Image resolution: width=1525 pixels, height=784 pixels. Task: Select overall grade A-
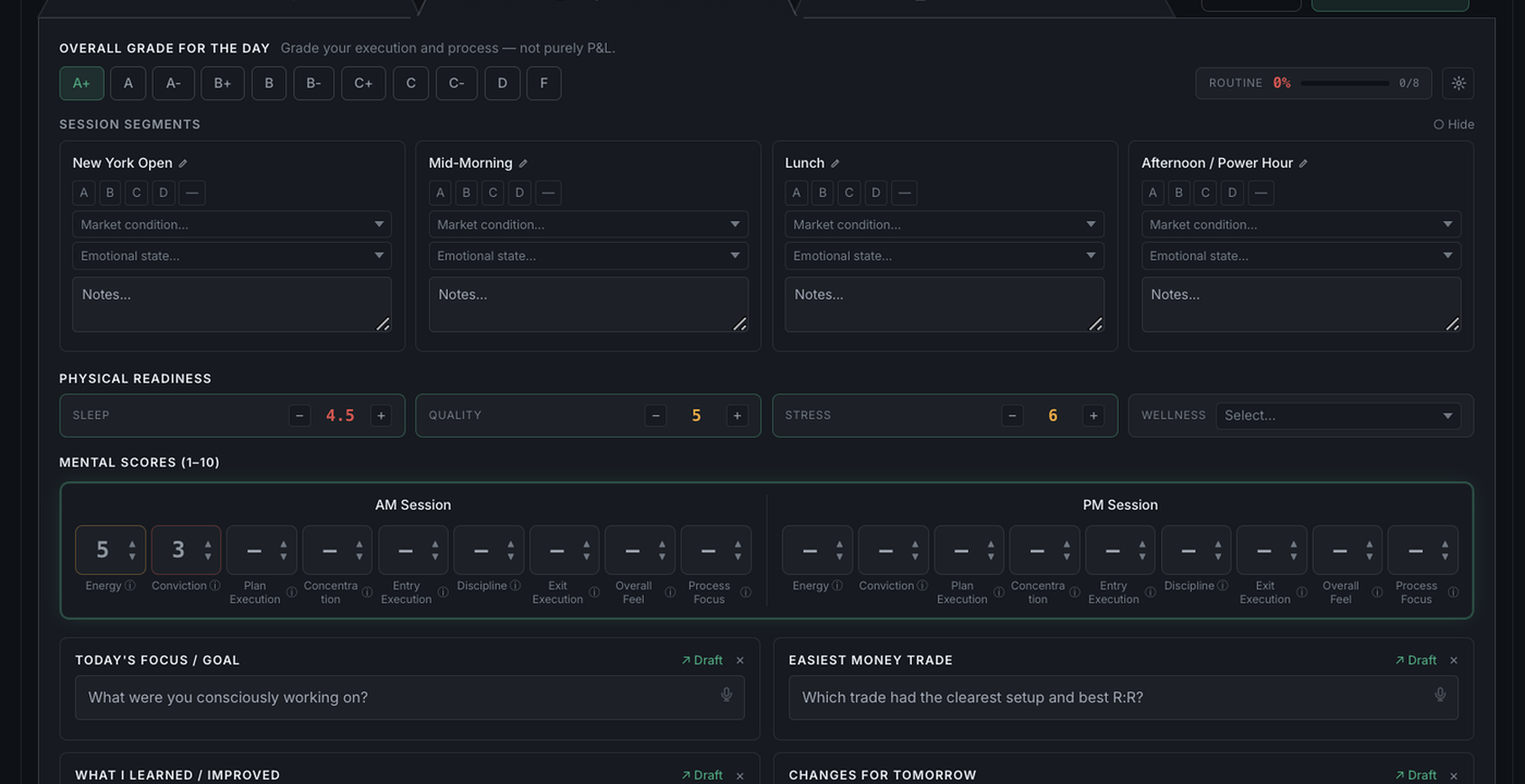coord(173,83)
